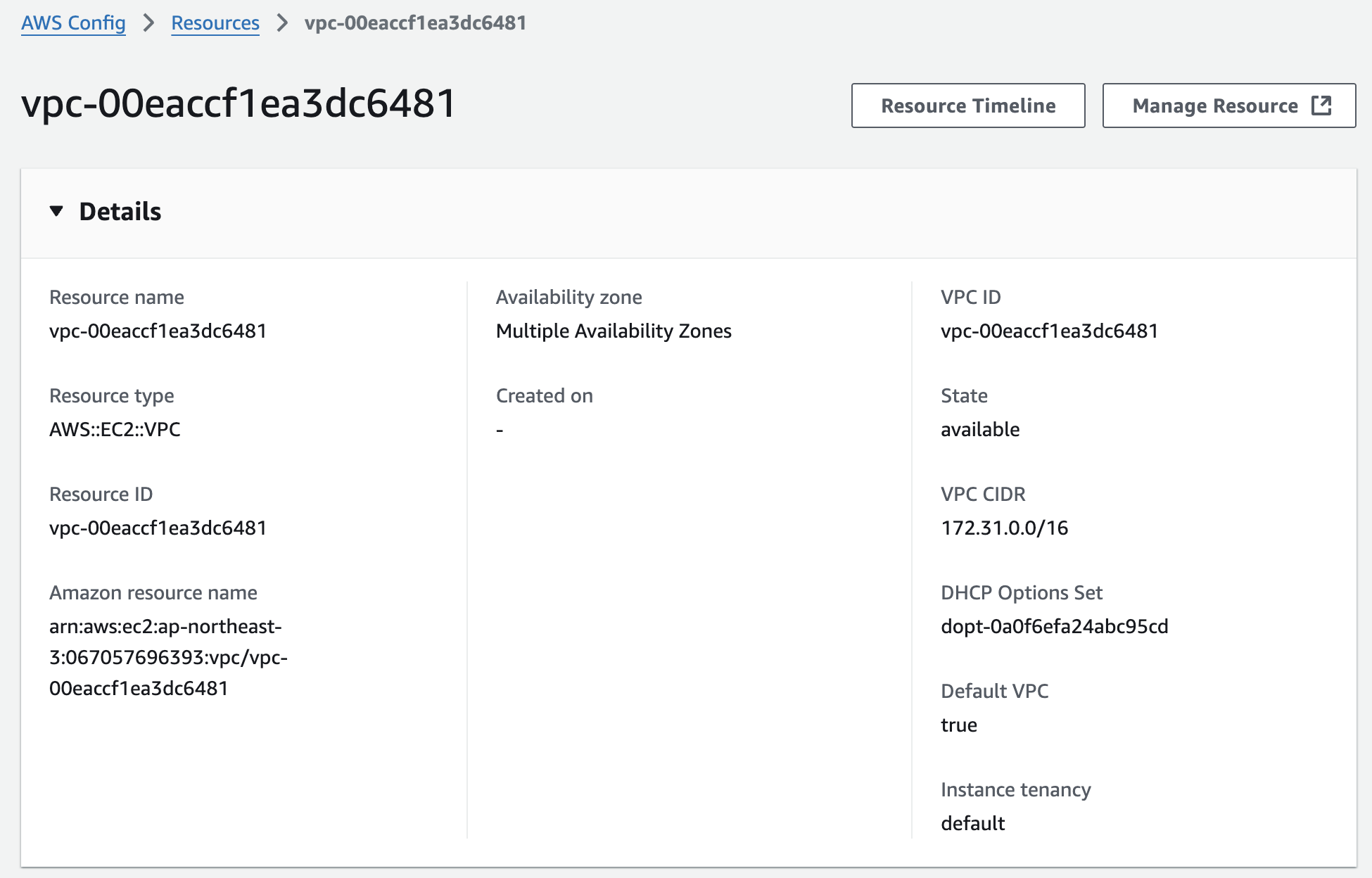Click the Multiple Availability Zones text
Viewport: 1372px width, 878px height.
pyautogui.click(x=614, y=331)
